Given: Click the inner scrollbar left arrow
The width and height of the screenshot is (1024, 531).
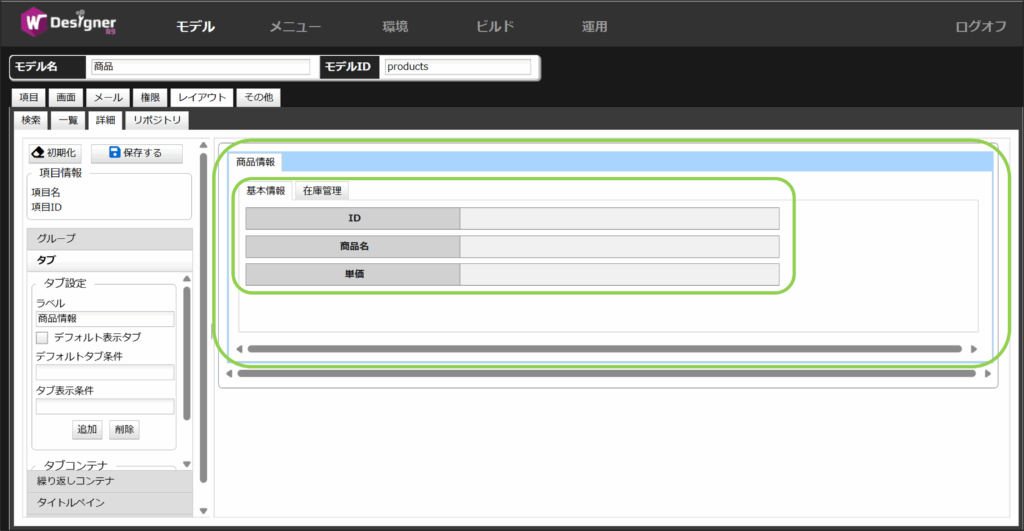Looking at the screenshot, I should tap(239, 349).
